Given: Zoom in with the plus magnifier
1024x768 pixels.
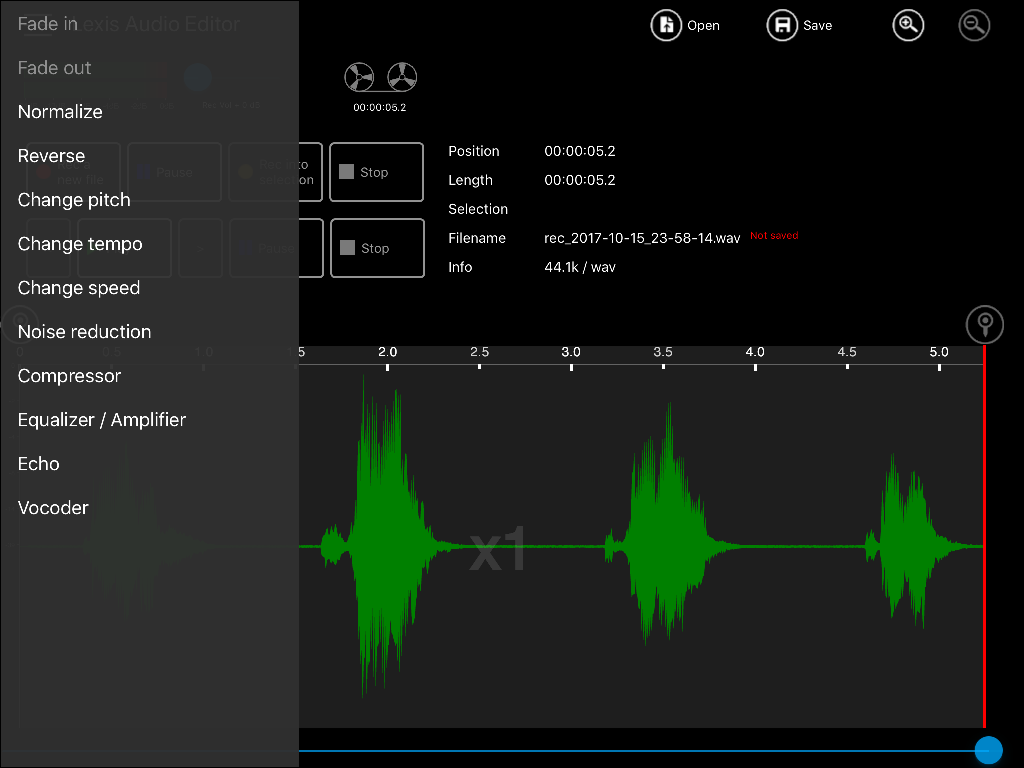Looking at the screenshot, I should pos(908,25).
